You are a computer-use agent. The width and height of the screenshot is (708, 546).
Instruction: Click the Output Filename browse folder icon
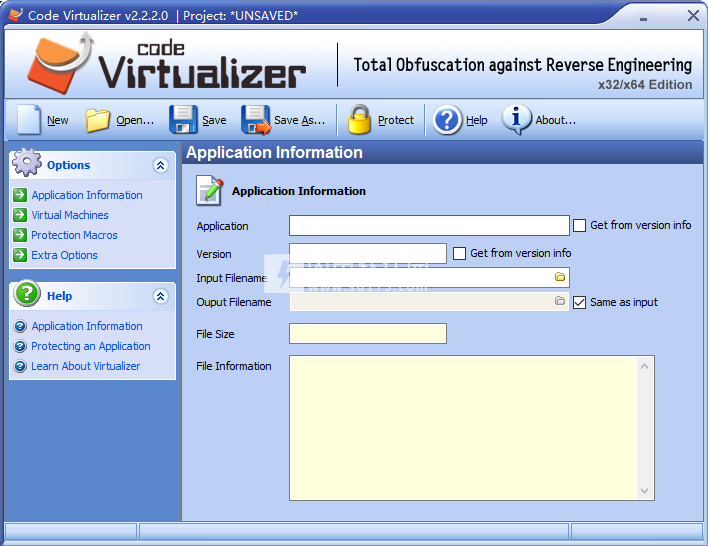[x=560, y=301]
